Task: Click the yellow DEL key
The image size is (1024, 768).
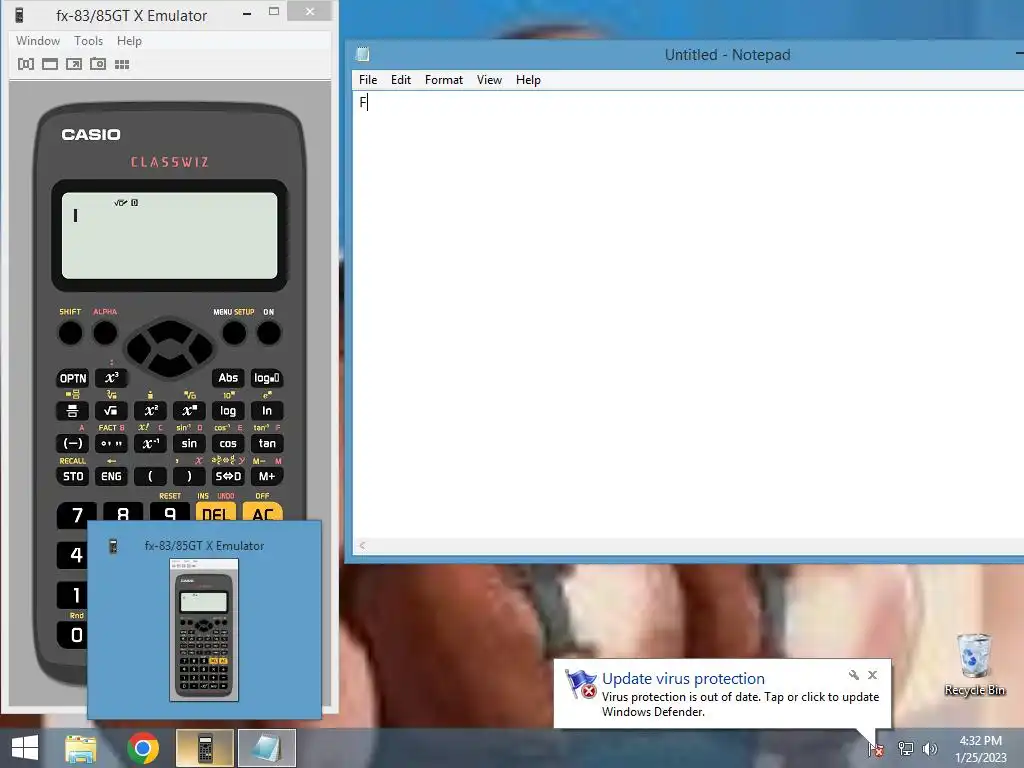Action: coord(216,512)
